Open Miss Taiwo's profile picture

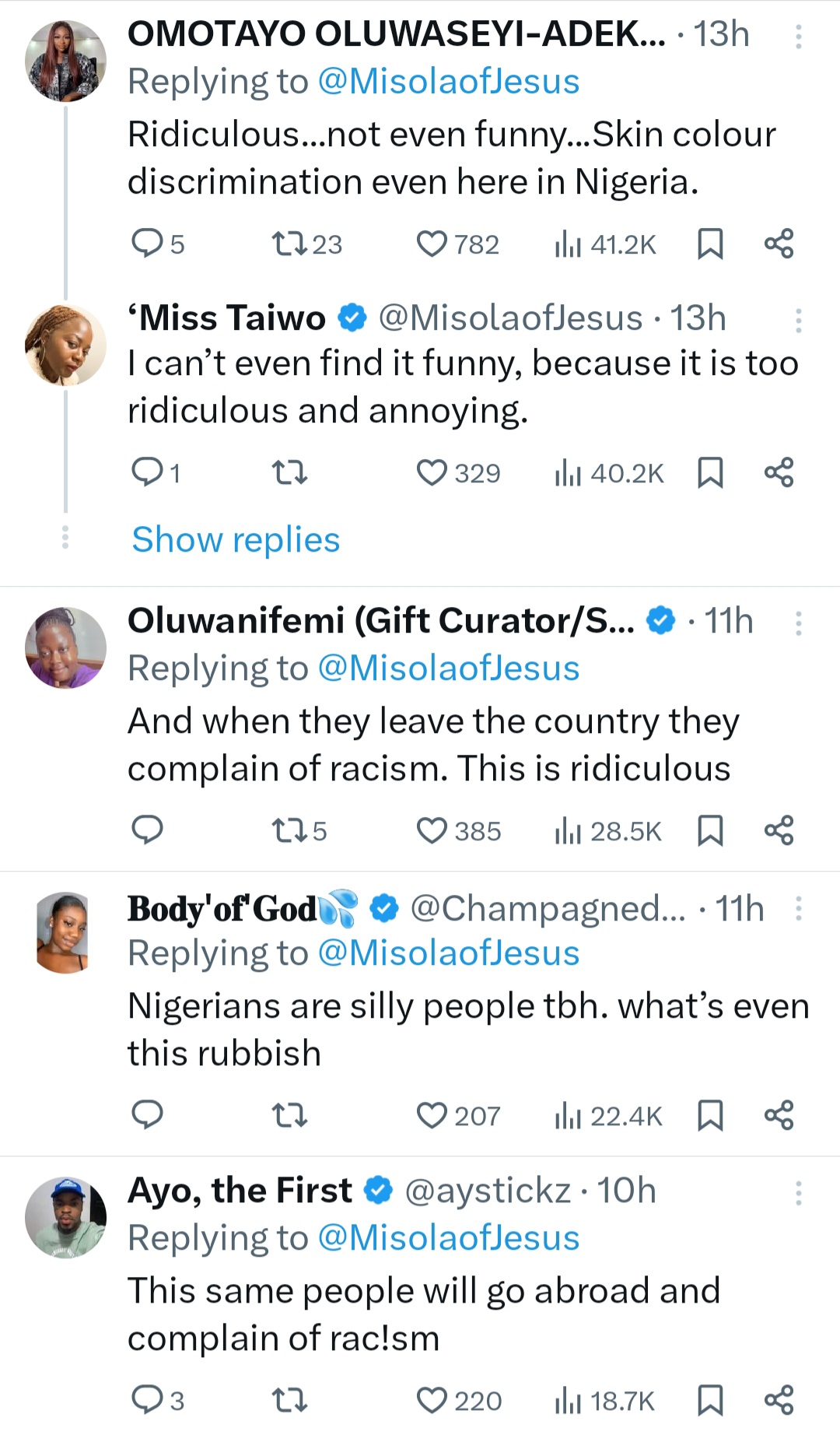click(65, 345)
